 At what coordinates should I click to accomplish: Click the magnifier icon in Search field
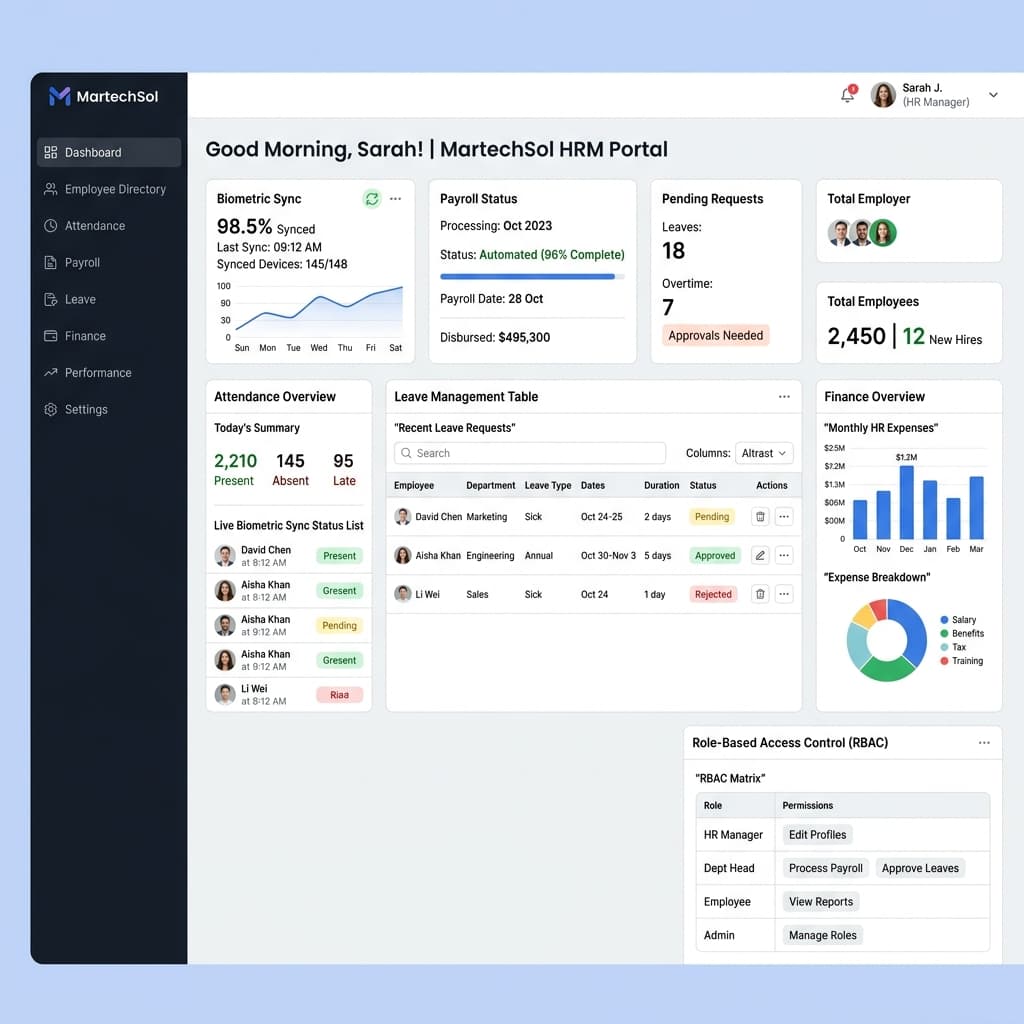pos(406,453)
